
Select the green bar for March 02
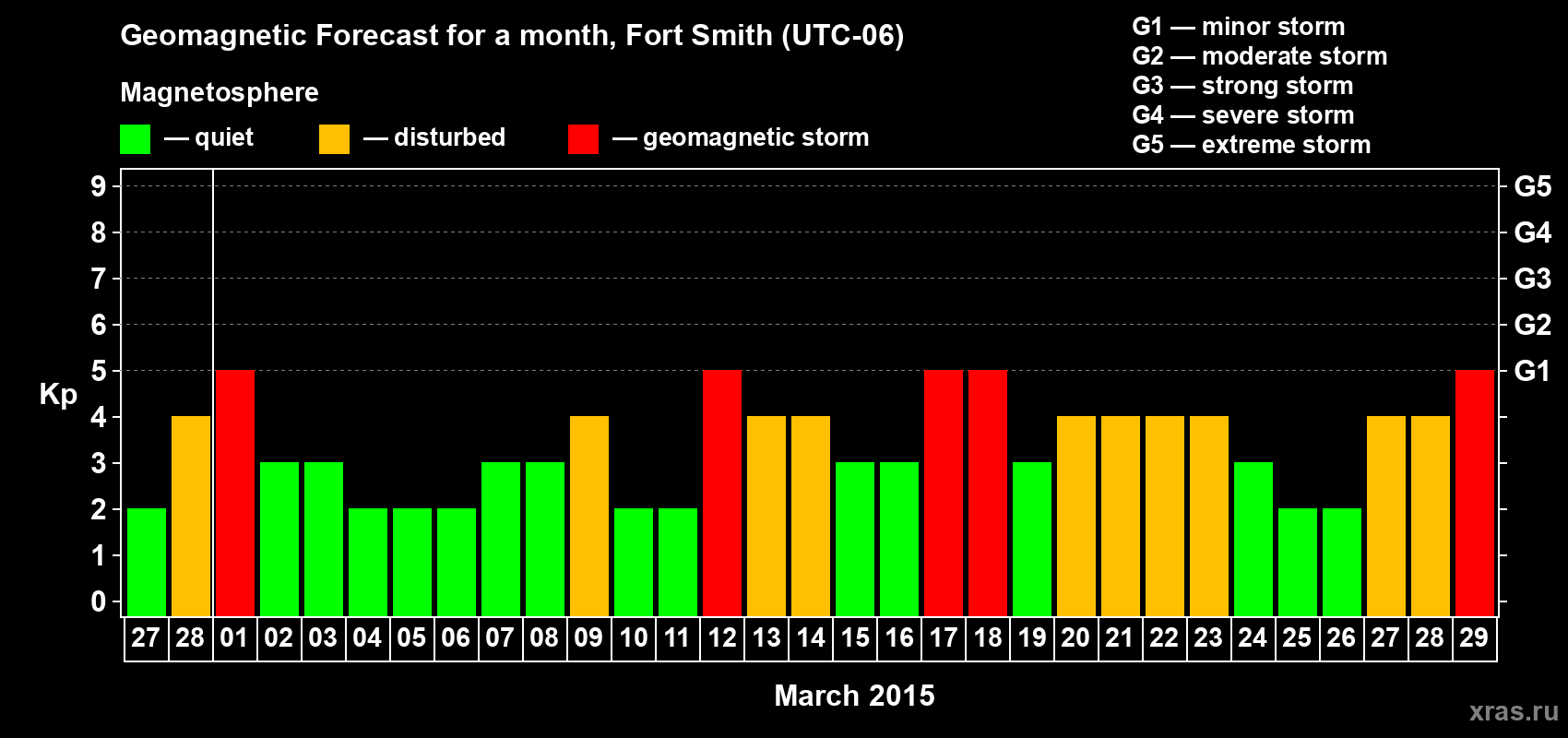click(279, 540)
